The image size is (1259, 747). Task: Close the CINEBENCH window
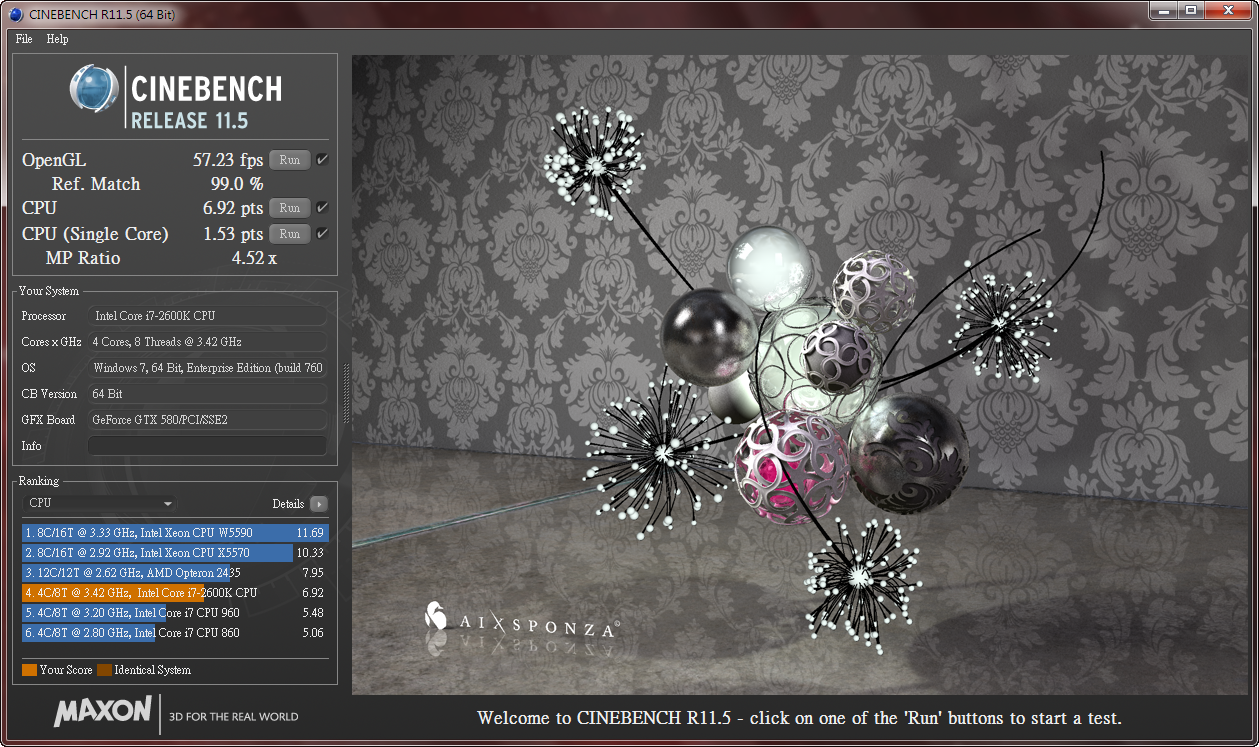point(1227,10)
